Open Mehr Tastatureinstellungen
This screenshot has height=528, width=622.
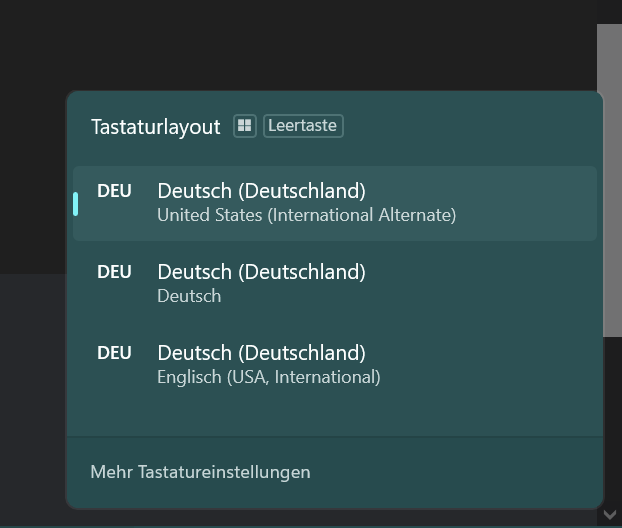click(200, 472)
